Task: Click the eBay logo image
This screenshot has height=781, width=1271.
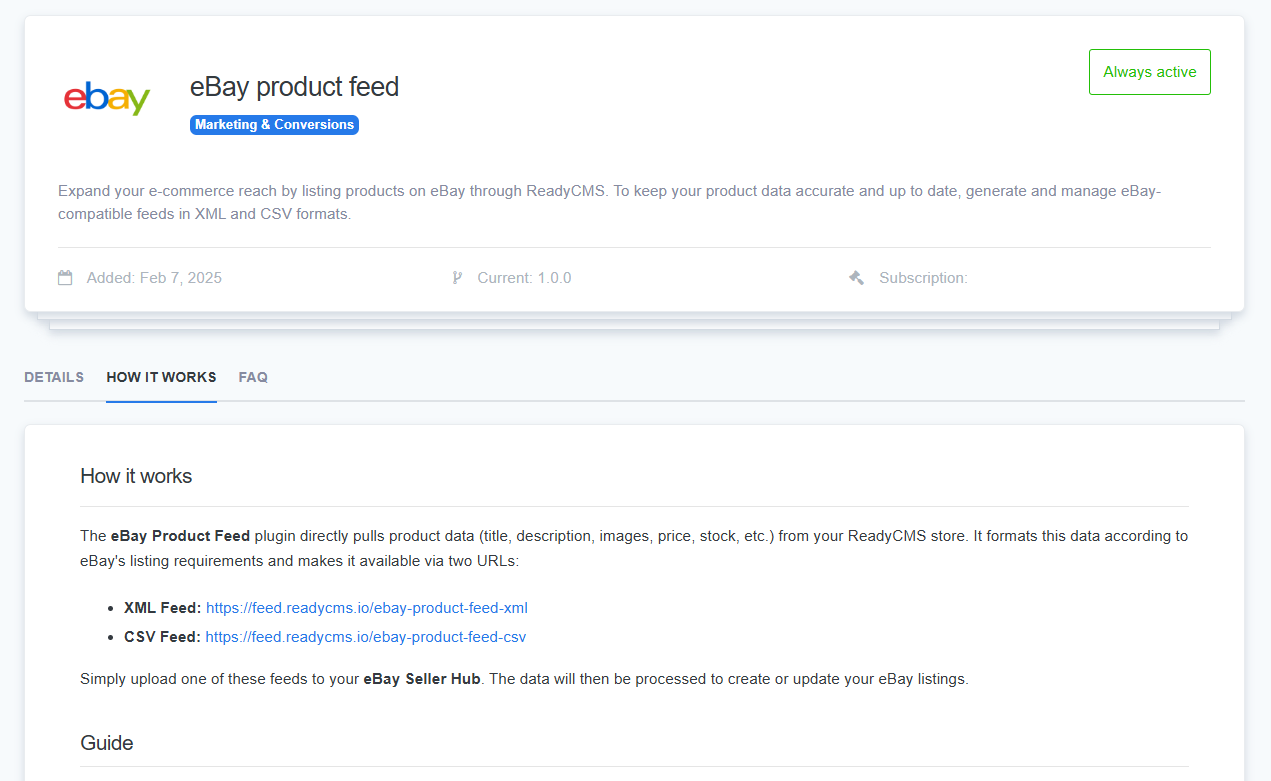Action: tap(107, 98)
